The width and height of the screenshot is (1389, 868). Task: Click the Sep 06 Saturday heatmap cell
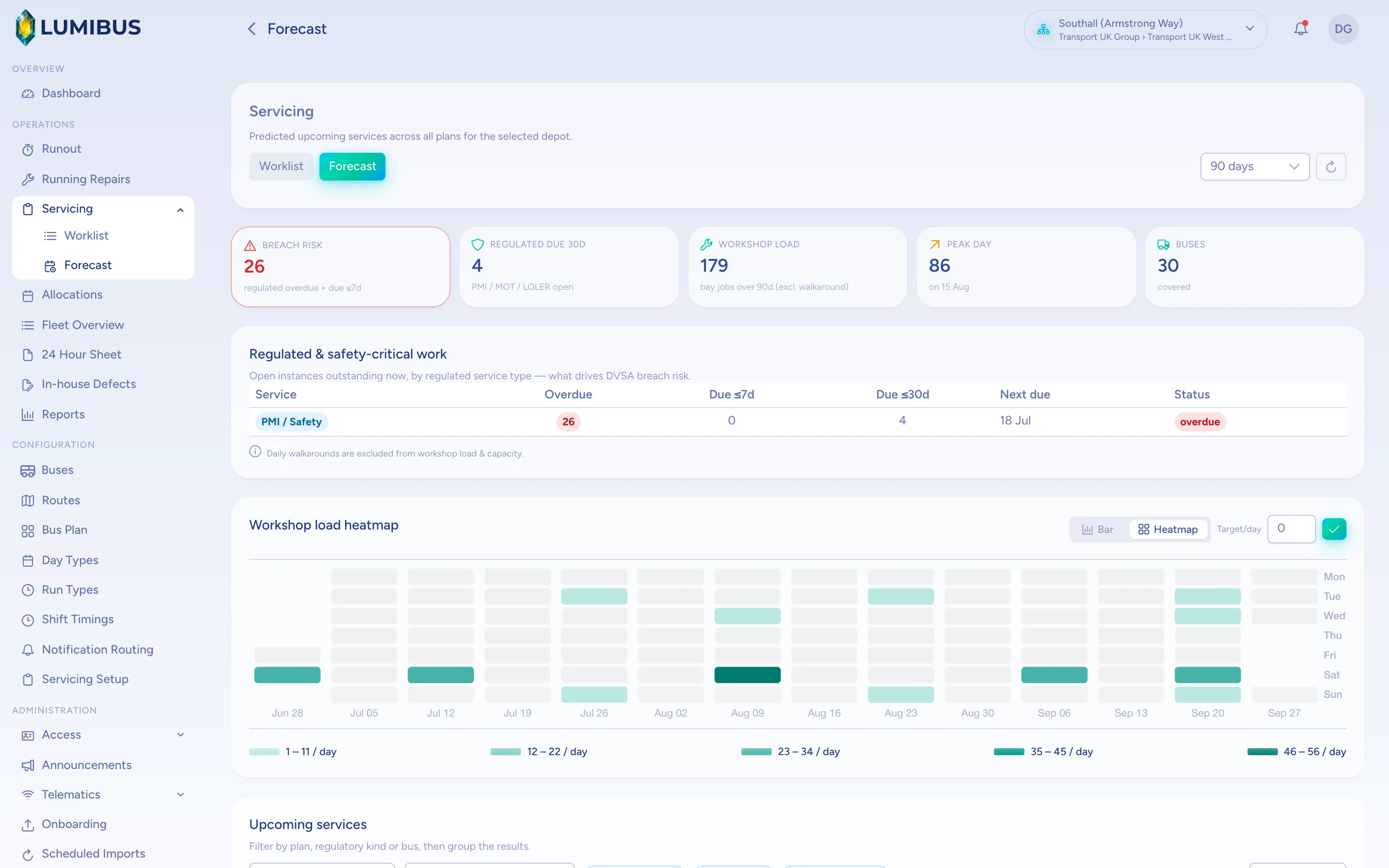coord(1054,675)
